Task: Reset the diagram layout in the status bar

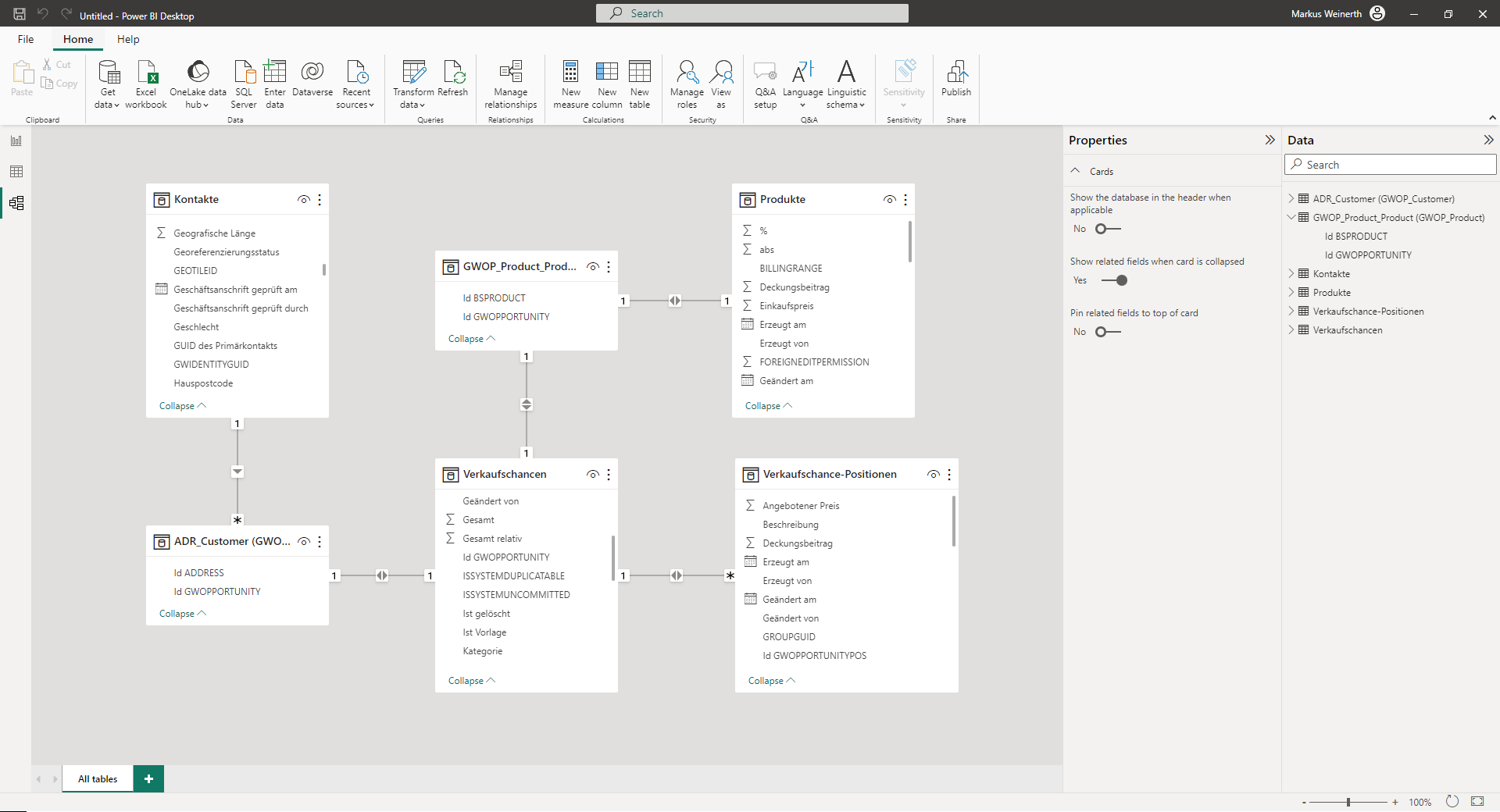Action: click(x=1452, y=802)
